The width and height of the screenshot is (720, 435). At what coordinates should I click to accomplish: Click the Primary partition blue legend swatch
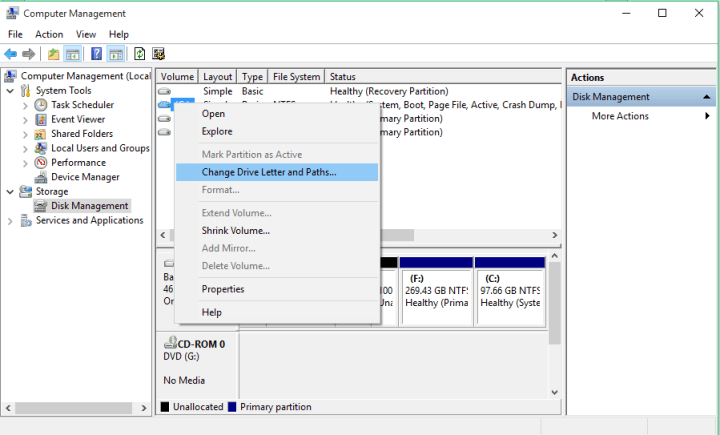pos(232,407)
